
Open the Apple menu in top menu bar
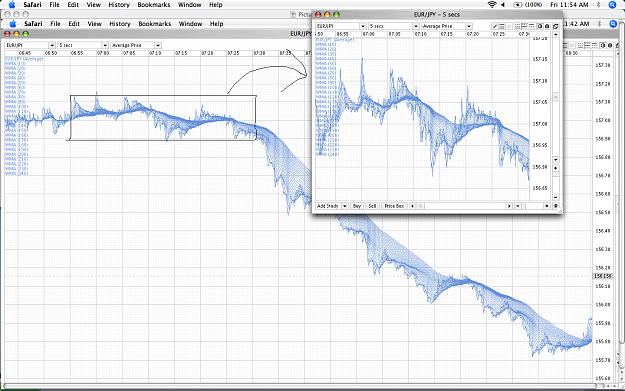point(12,5)
